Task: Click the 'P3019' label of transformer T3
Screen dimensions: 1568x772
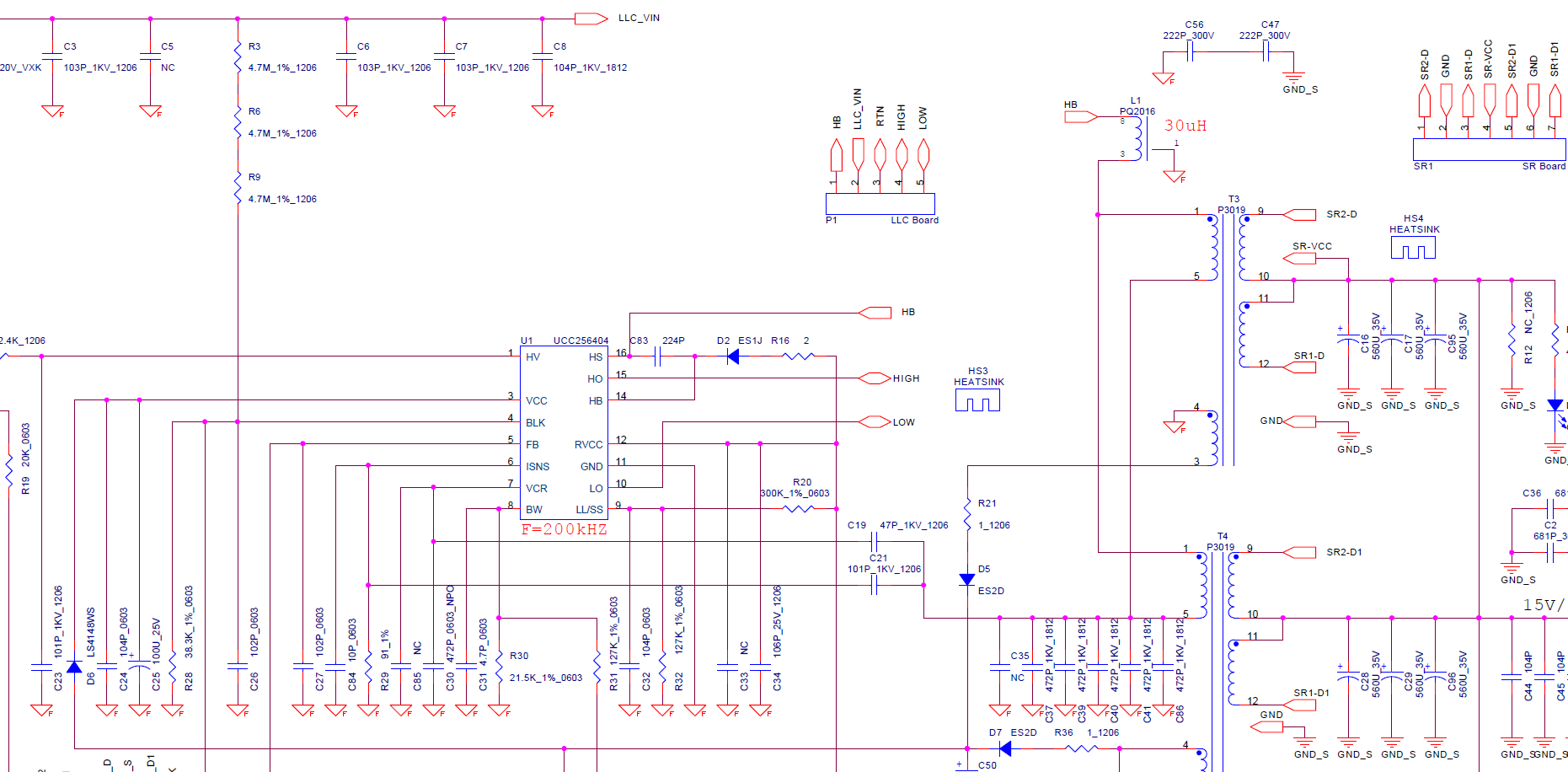Action: 1231,210
